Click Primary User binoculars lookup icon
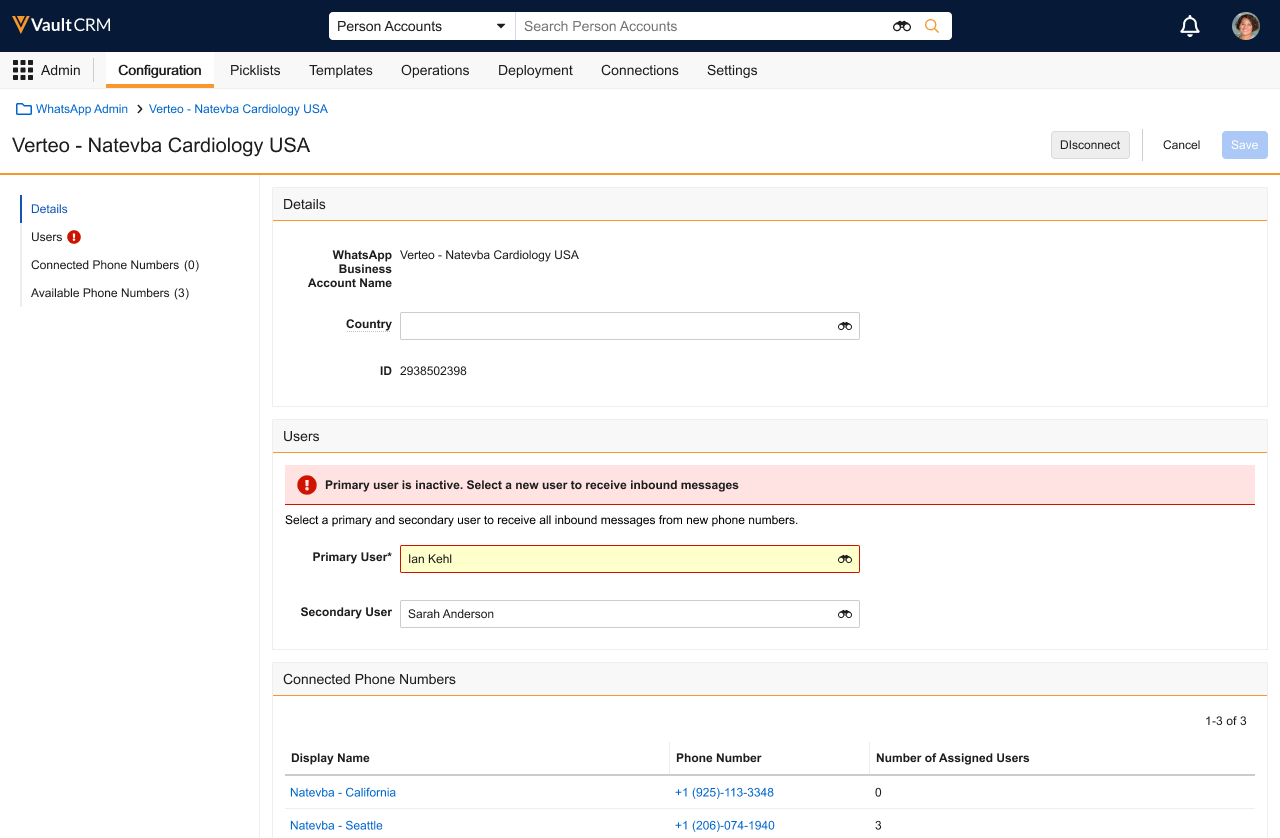The image size is (1280, 838). (x=845, y=559)
